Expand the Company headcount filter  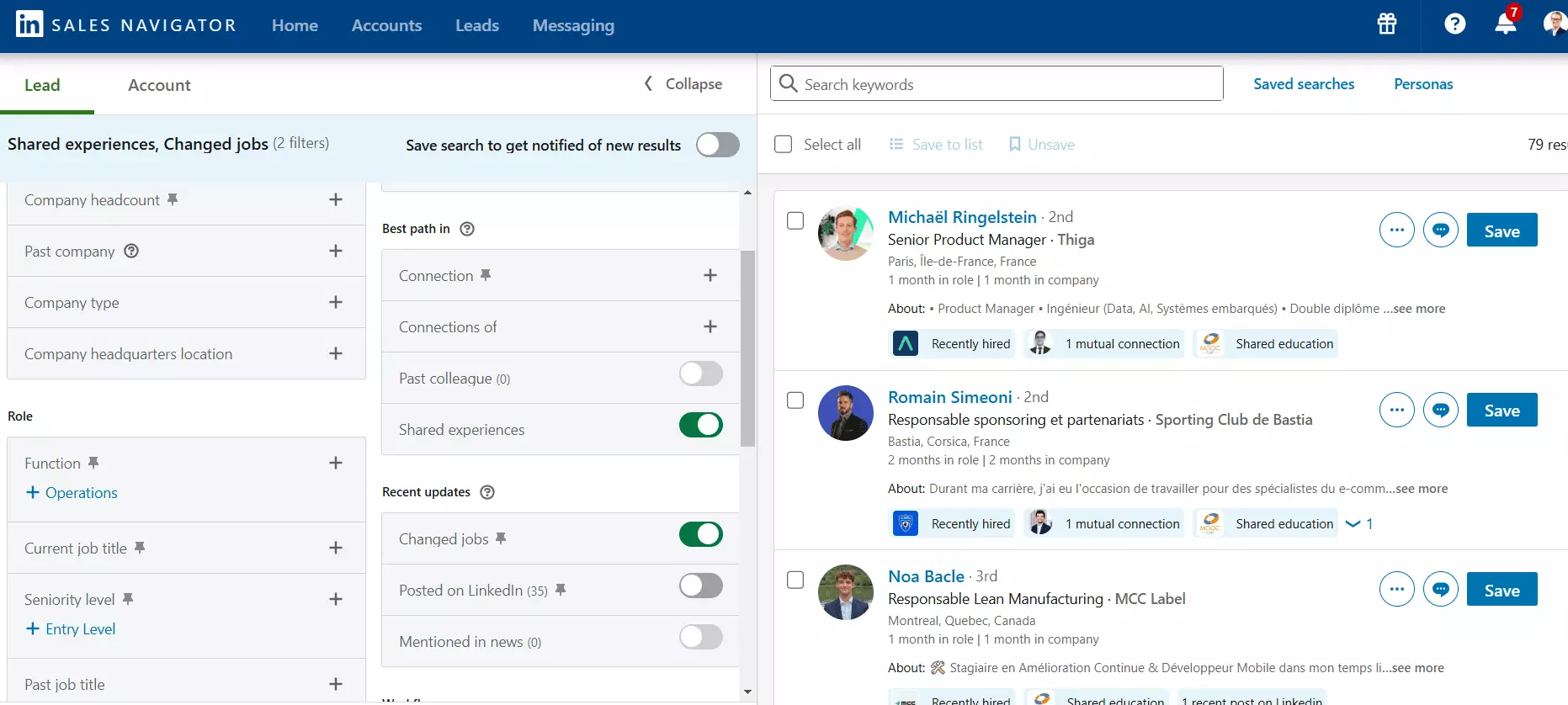(336, 199)
